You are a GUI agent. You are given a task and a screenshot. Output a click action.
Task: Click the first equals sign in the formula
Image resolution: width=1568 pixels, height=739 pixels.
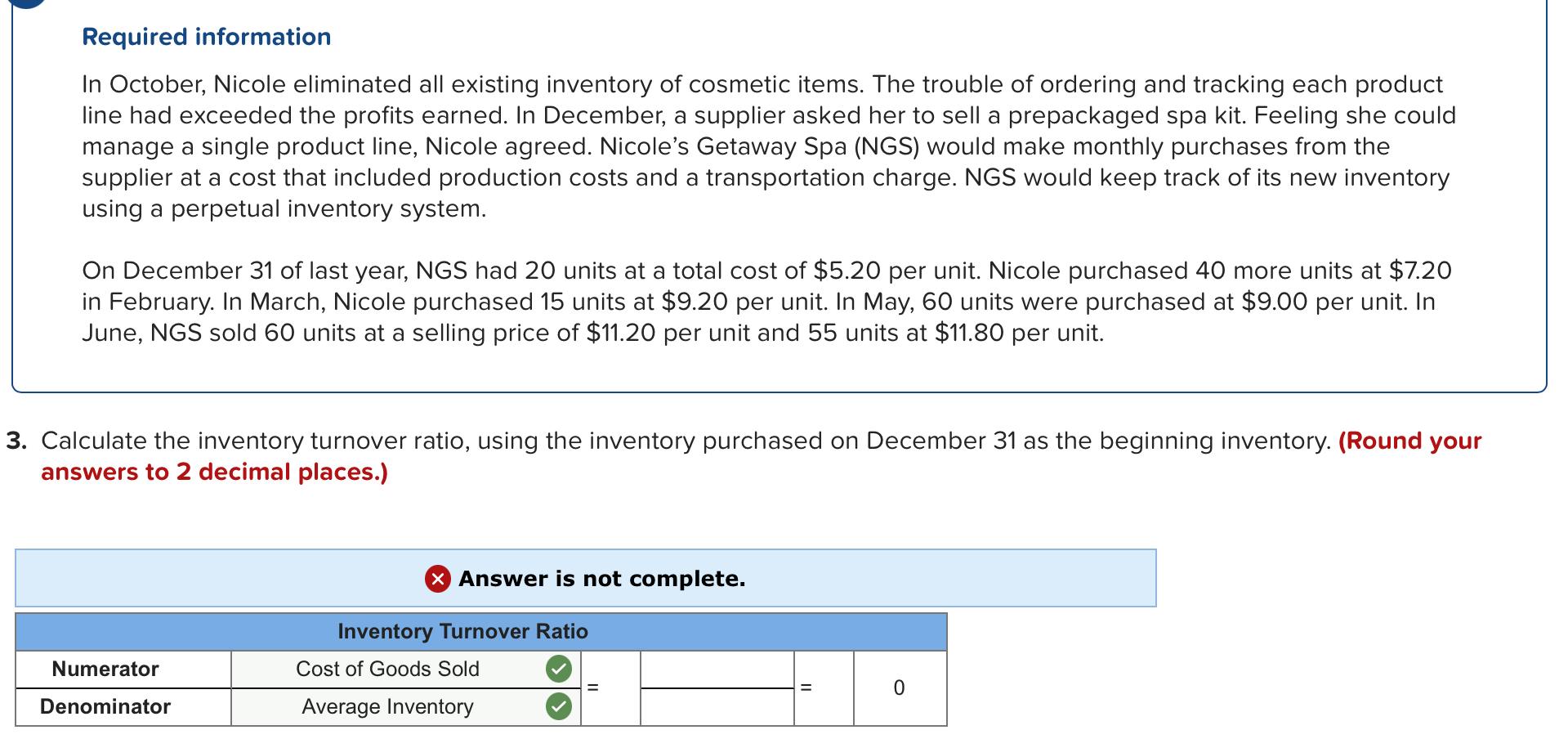595,687
